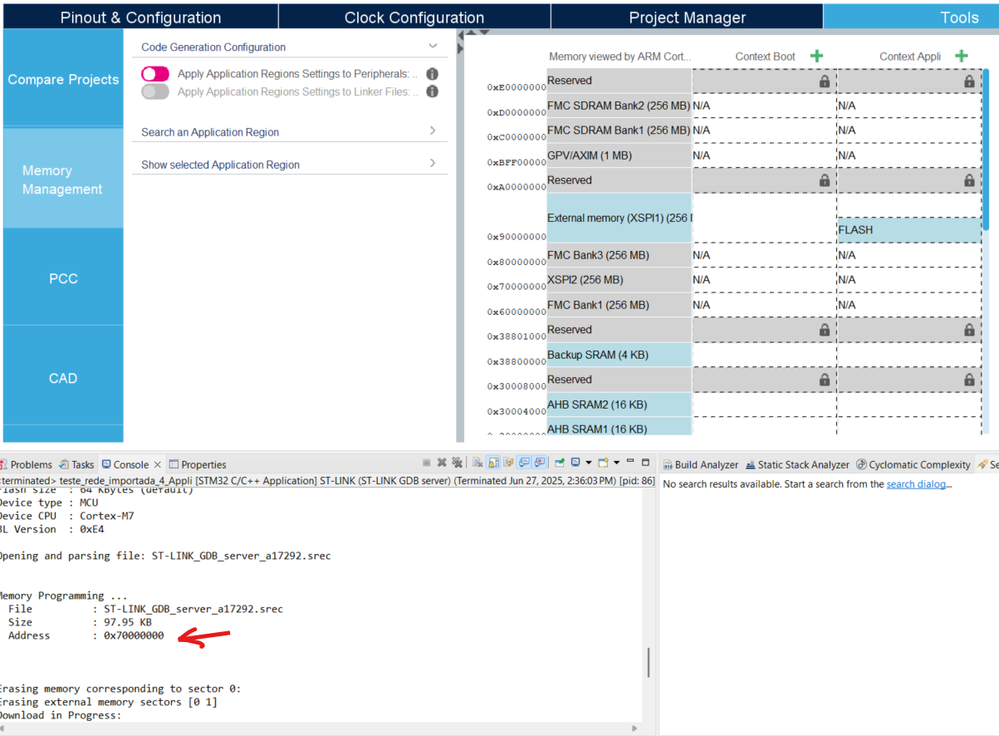Screen dimensions: 999x736
Task: Open the Open Console dropdown arrow
Action: click(x=617, y=463)
